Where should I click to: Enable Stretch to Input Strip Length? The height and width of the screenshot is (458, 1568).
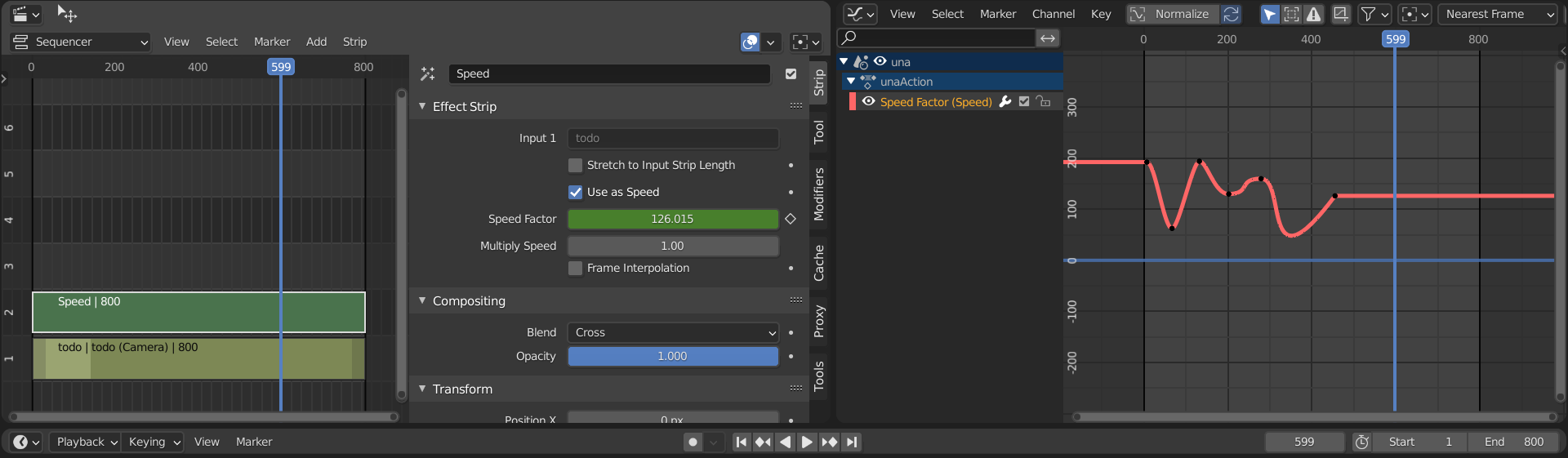click(576, 165)
